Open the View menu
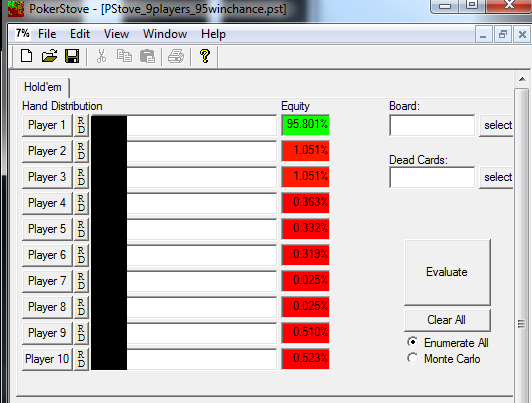532x403 pixels. (x=116, y=34)
